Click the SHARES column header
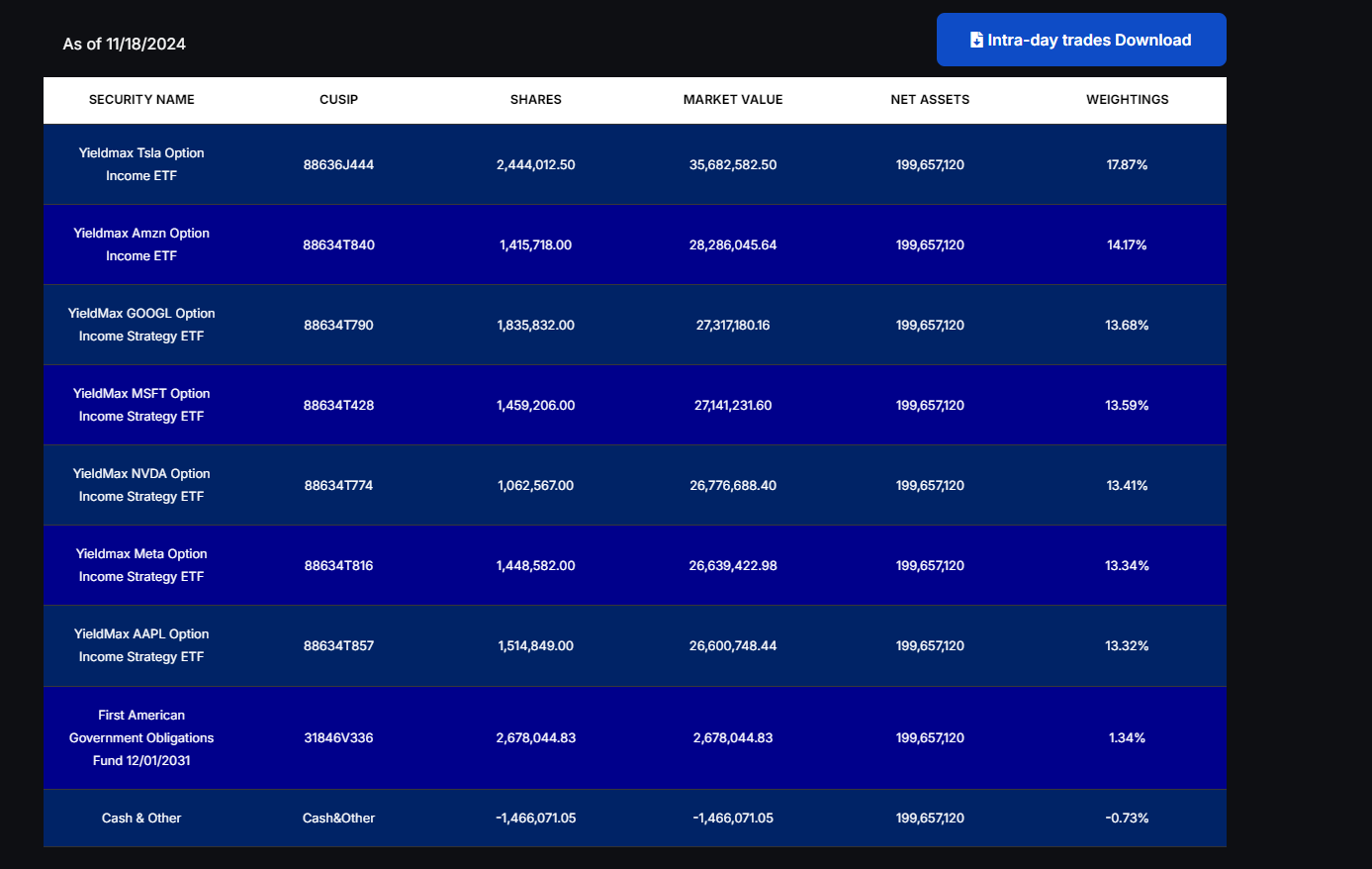The image size is (1372, 869). tap(536, 99)
